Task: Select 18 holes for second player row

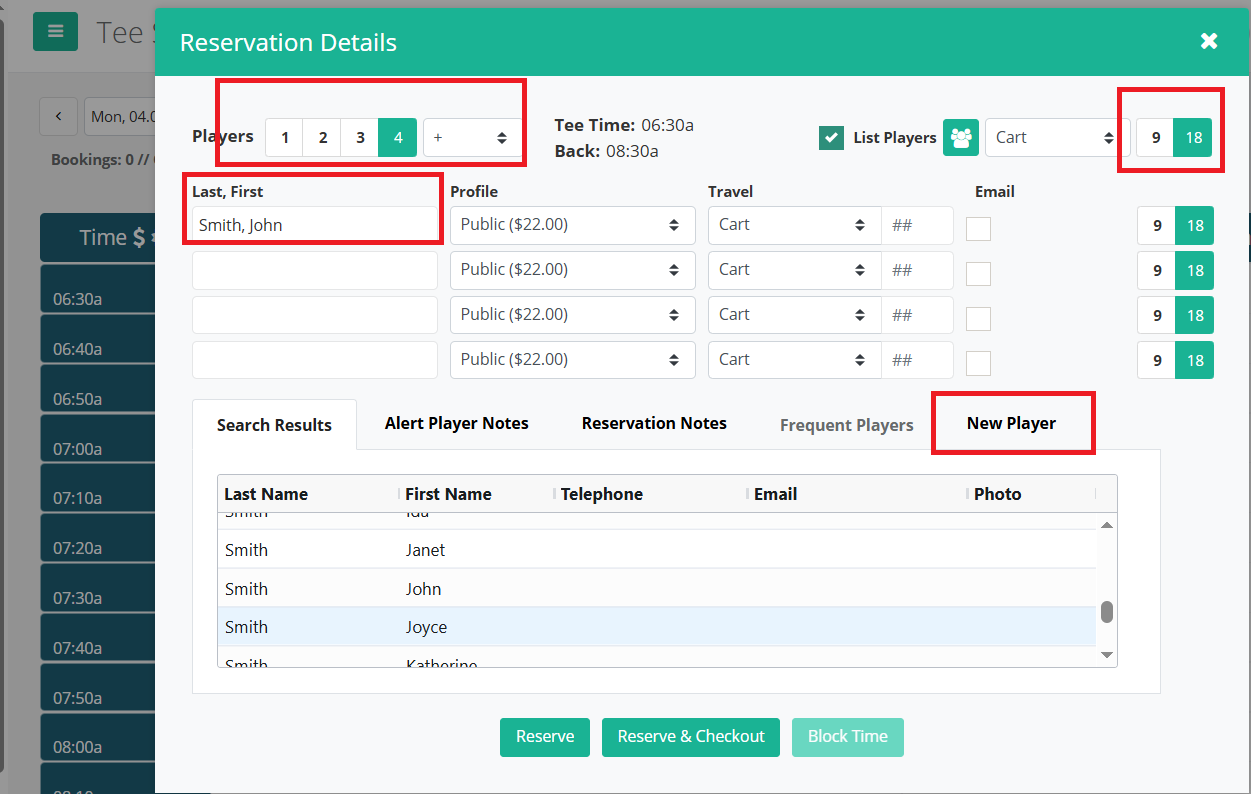Action: coord(1195,270)
